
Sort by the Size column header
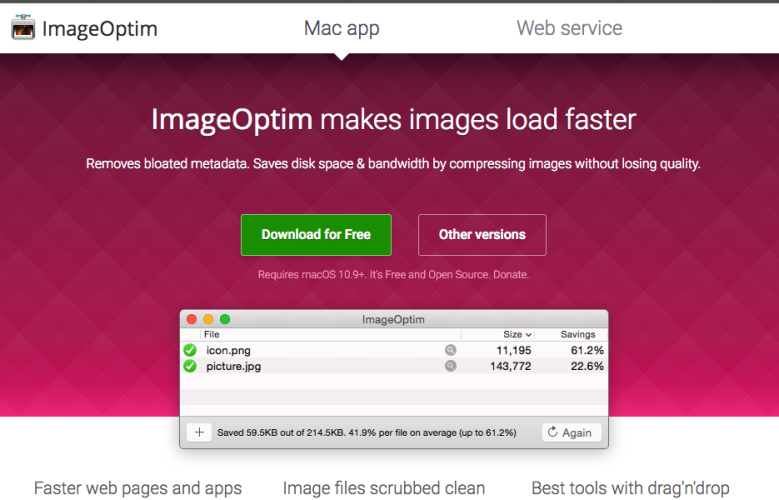point(517,334)
